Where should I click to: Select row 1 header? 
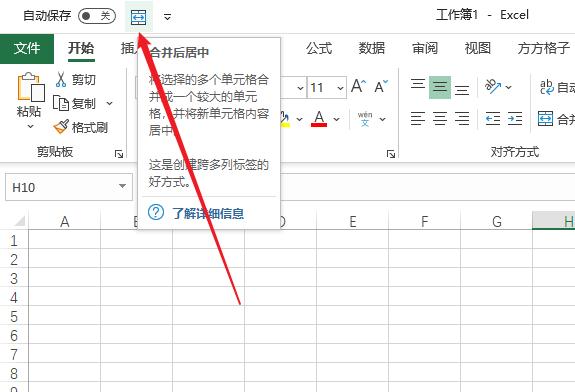[x=14, y=241]
